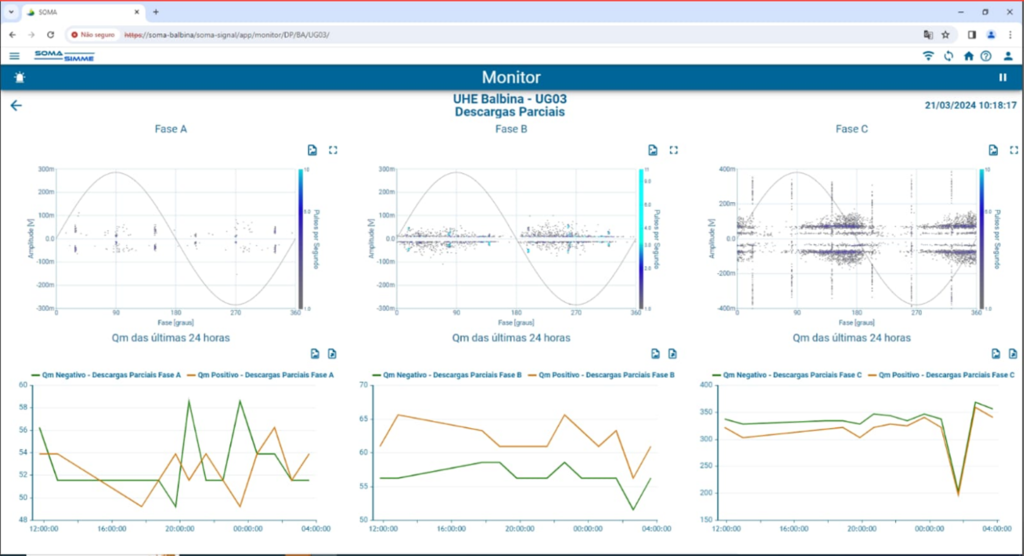This screenshot has height=556, width=1024.
Task: Click the refresh sync icon
Action: click(948, 56)
